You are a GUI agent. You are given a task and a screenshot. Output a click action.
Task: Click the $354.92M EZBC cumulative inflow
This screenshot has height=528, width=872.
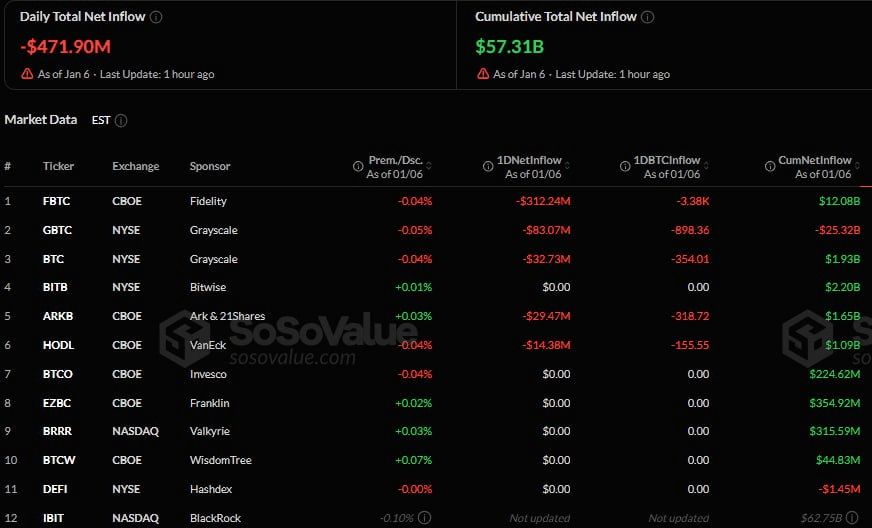point(835,403)
